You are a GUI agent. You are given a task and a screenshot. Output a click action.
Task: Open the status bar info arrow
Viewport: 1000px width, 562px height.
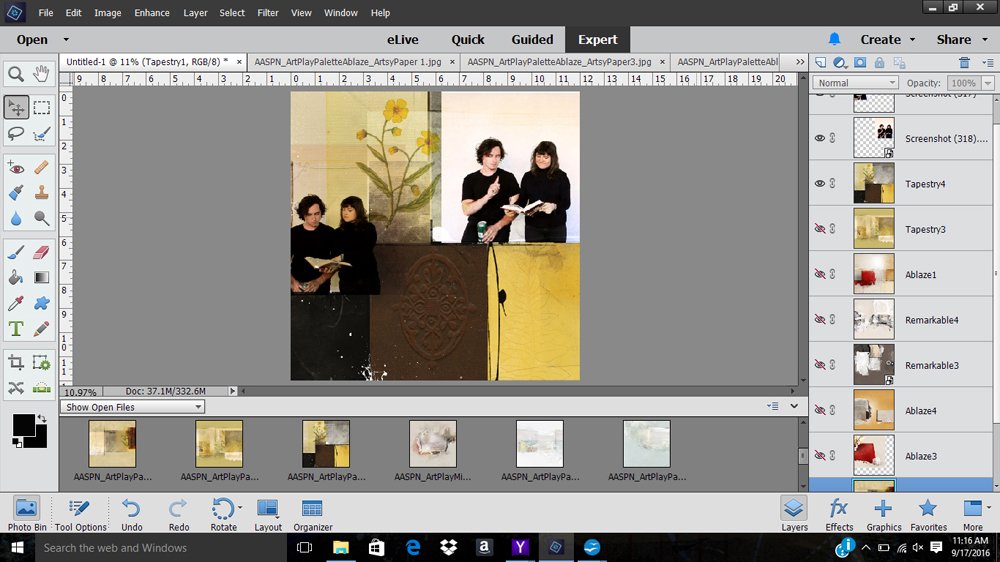pos(233,391)
